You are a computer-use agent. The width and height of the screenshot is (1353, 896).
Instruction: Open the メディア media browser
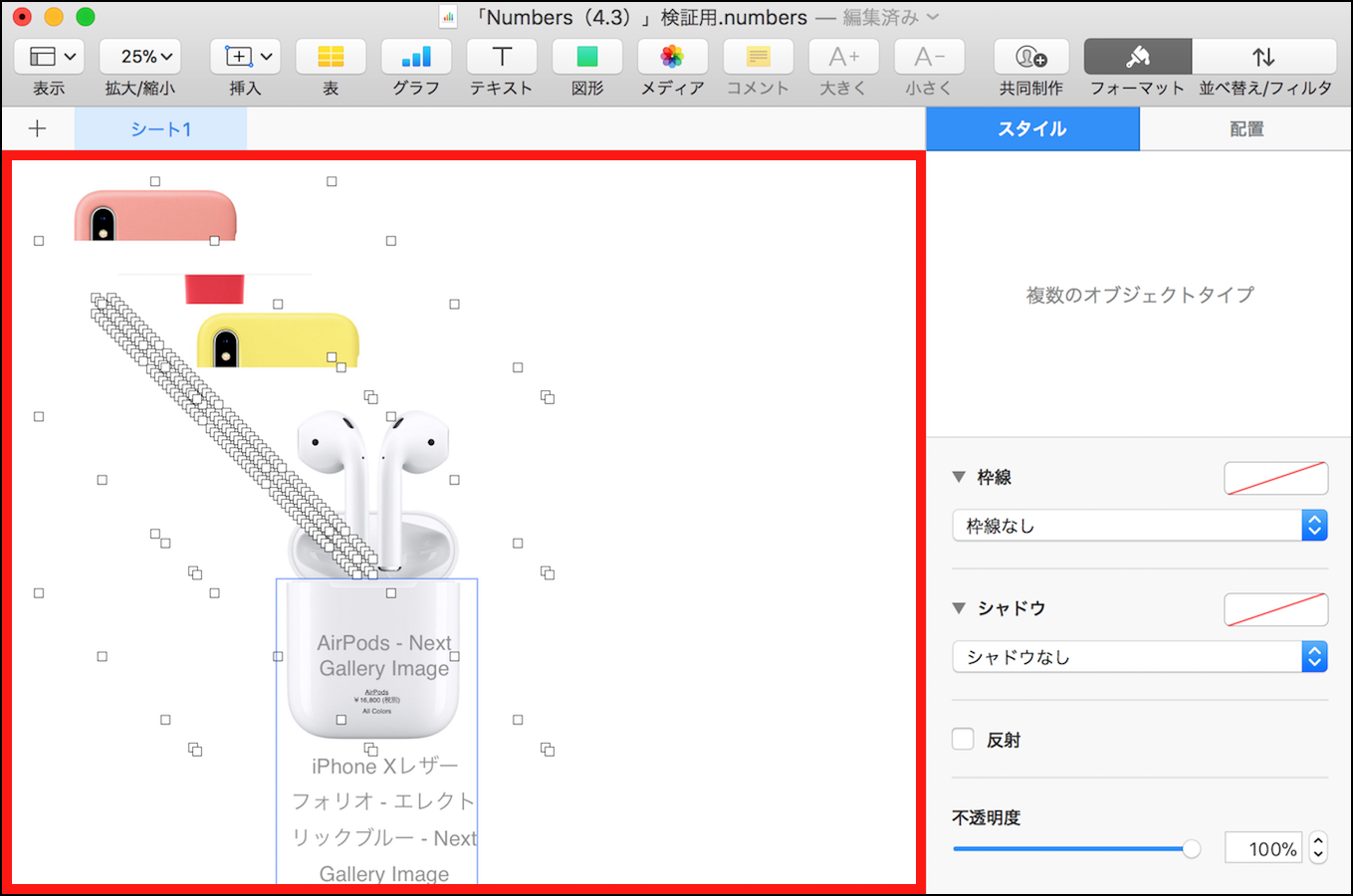673,57
